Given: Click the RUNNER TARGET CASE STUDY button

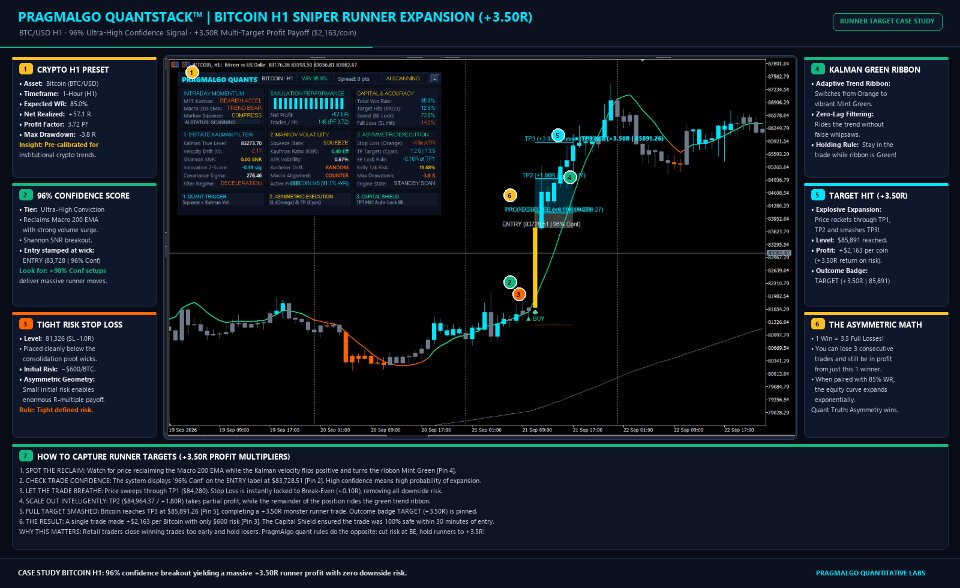Looking at the screenshot, I should [x=887, y=21].
